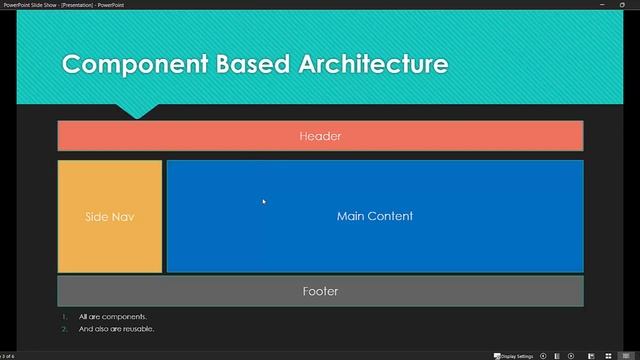Click the 'PowerPoint Slide Show' window title

click(x=64, y=5)
